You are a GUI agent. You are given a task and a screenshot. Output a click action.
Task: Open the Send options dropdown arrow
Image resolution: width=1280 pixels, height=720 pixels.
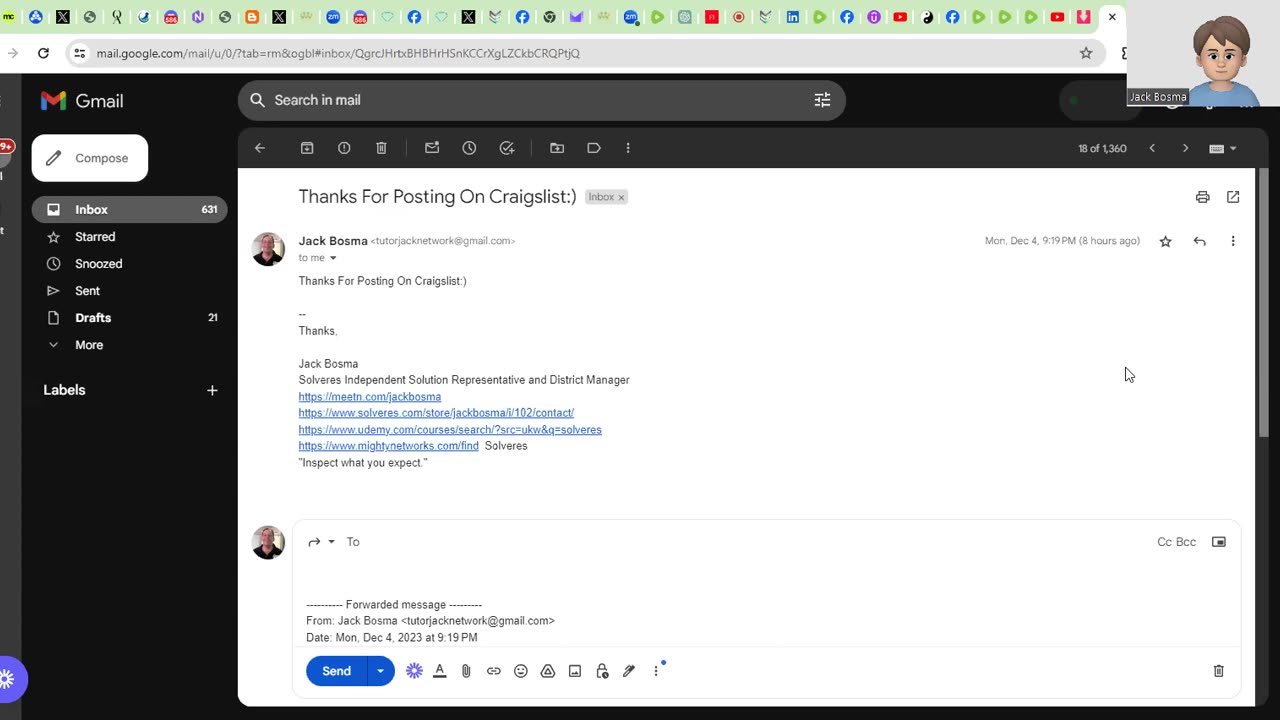tap(381, 671)
